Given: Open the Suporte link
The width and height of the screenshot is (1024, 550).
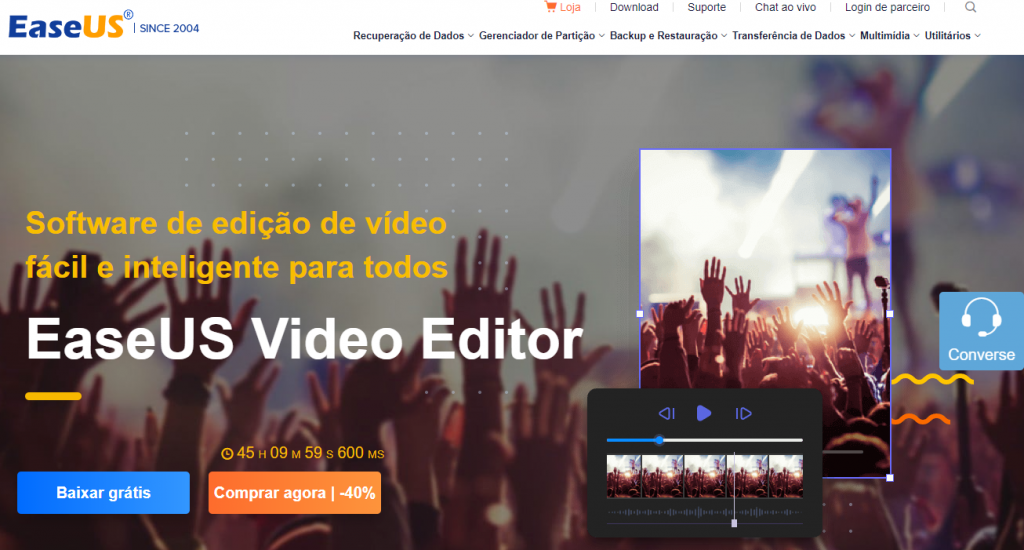Looking at the screenshot, I should pyautogui.click(x=706, y=7).
